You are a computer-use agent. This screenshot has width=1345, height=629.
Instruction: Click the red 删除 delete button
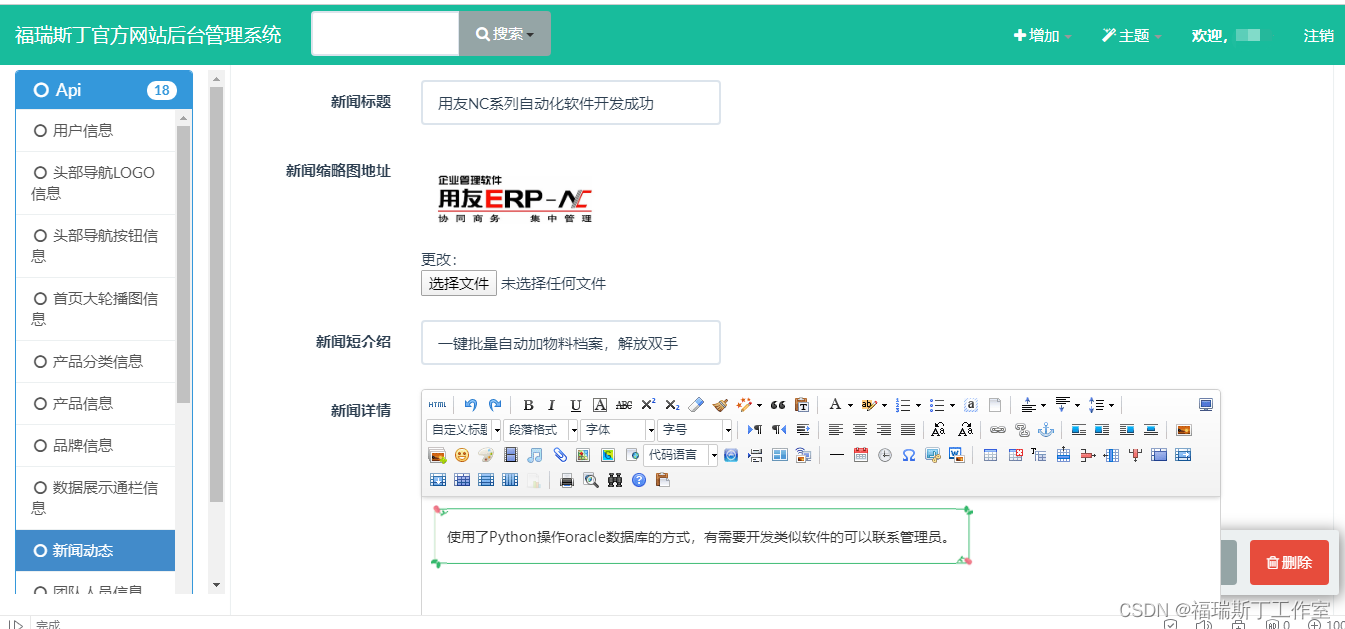pos(1289,562)
